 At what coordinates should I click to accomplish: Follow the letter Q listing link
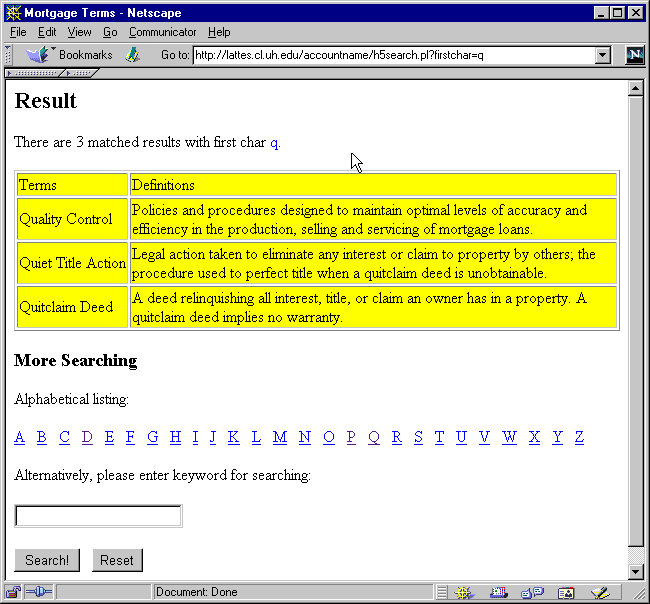click(374, 437)
